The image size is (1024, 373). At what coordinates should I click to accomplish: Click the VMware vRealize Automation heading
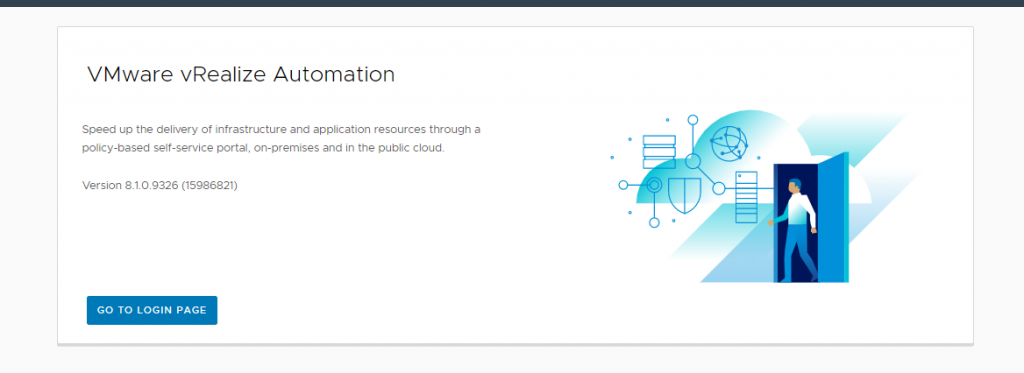click(241, 74)
